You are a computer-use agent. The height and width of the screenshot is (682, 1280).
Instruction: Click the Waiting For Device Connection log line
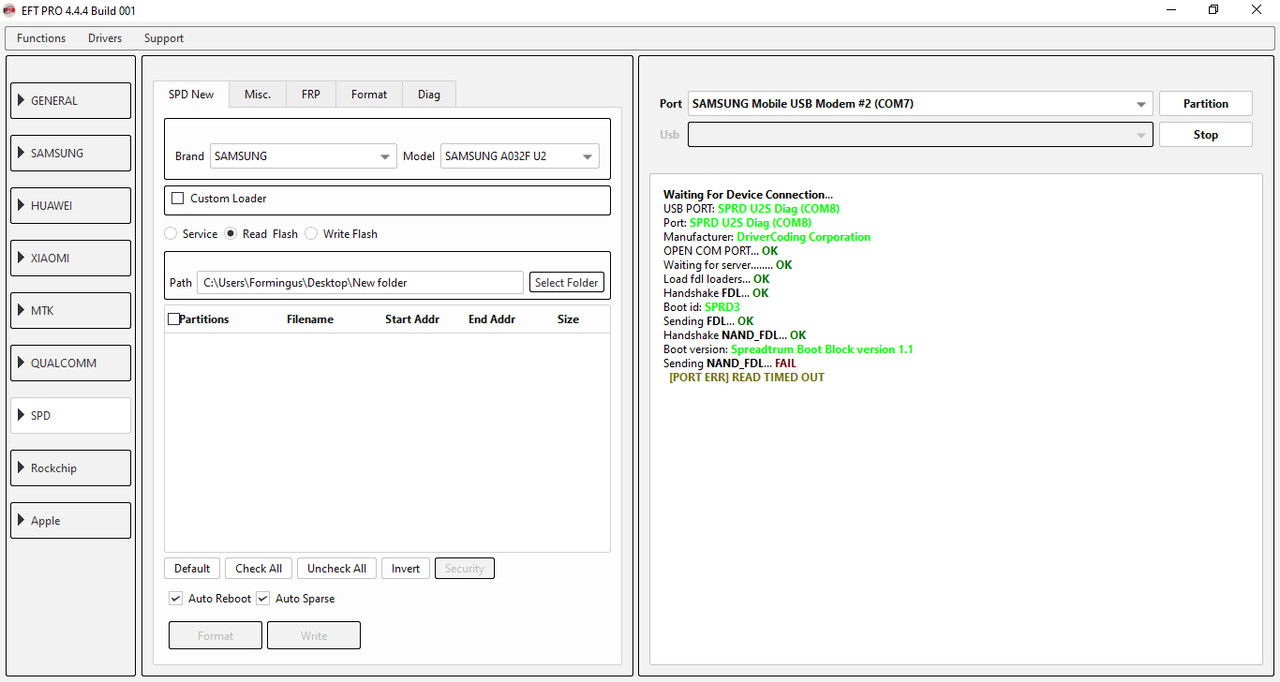point(748,195)
